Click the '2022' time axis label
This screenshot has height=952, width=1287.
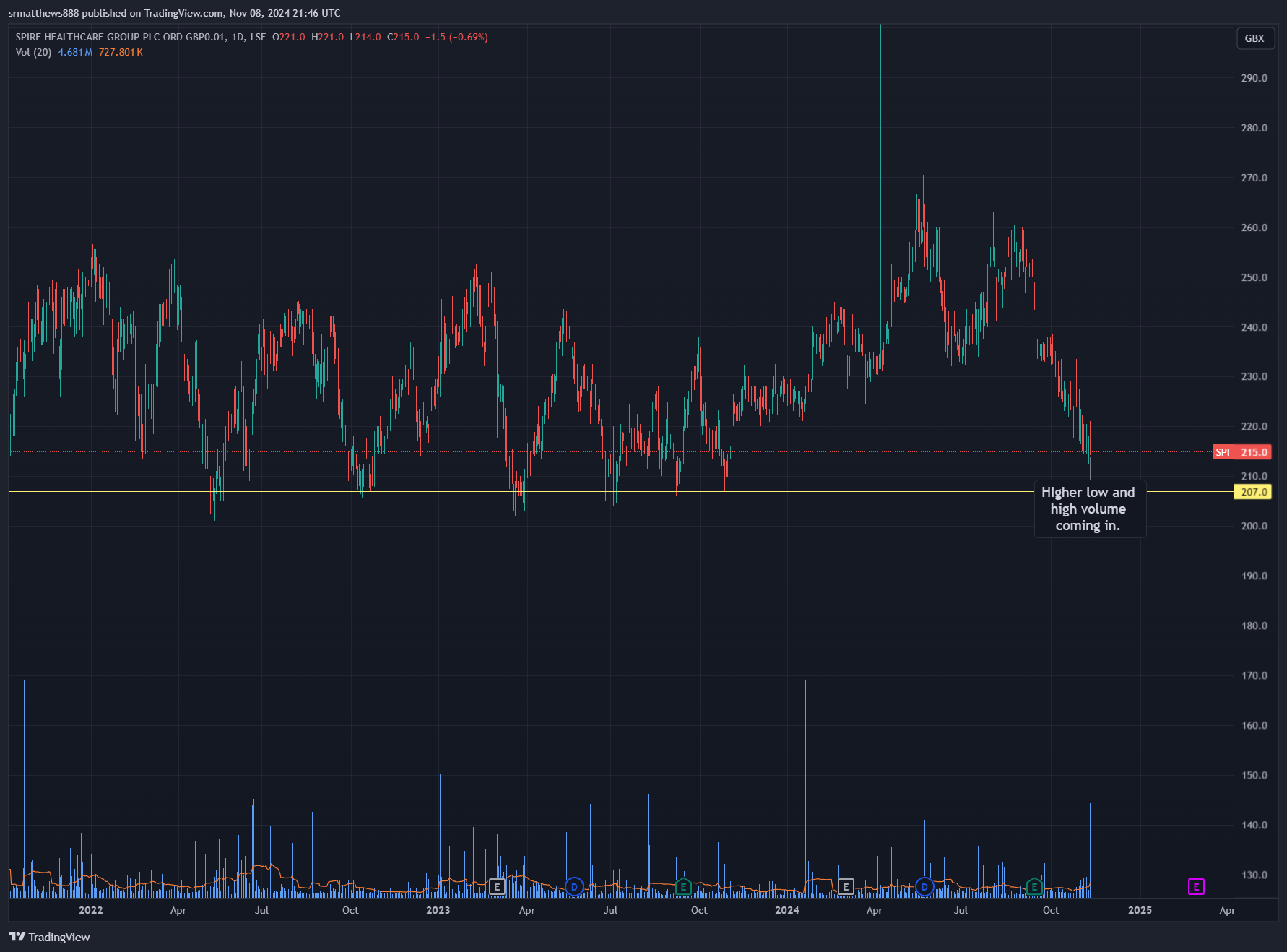click(91, 910)
